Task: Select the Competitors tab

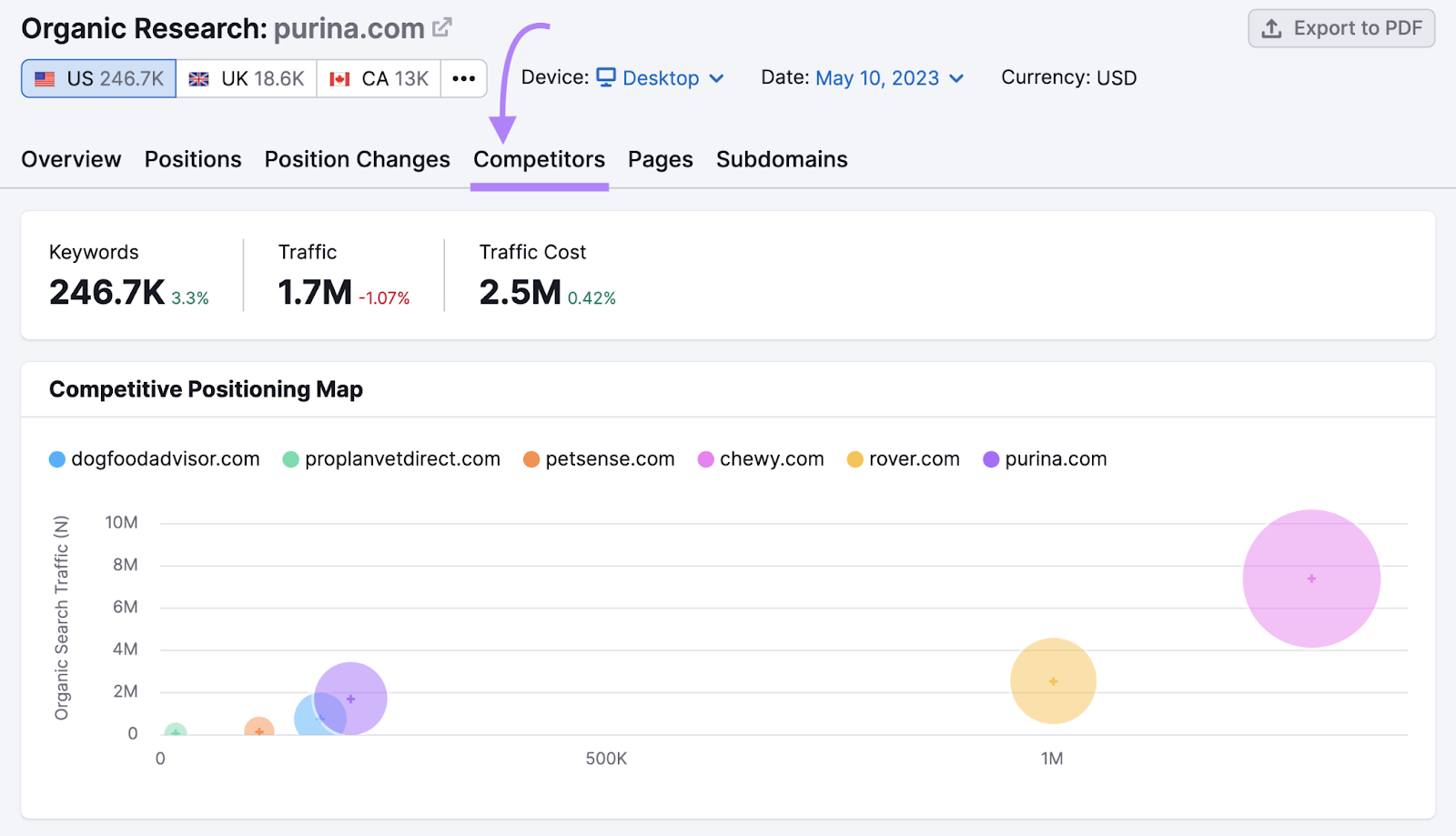Action: pyautogui.click(x=539, y=159)
